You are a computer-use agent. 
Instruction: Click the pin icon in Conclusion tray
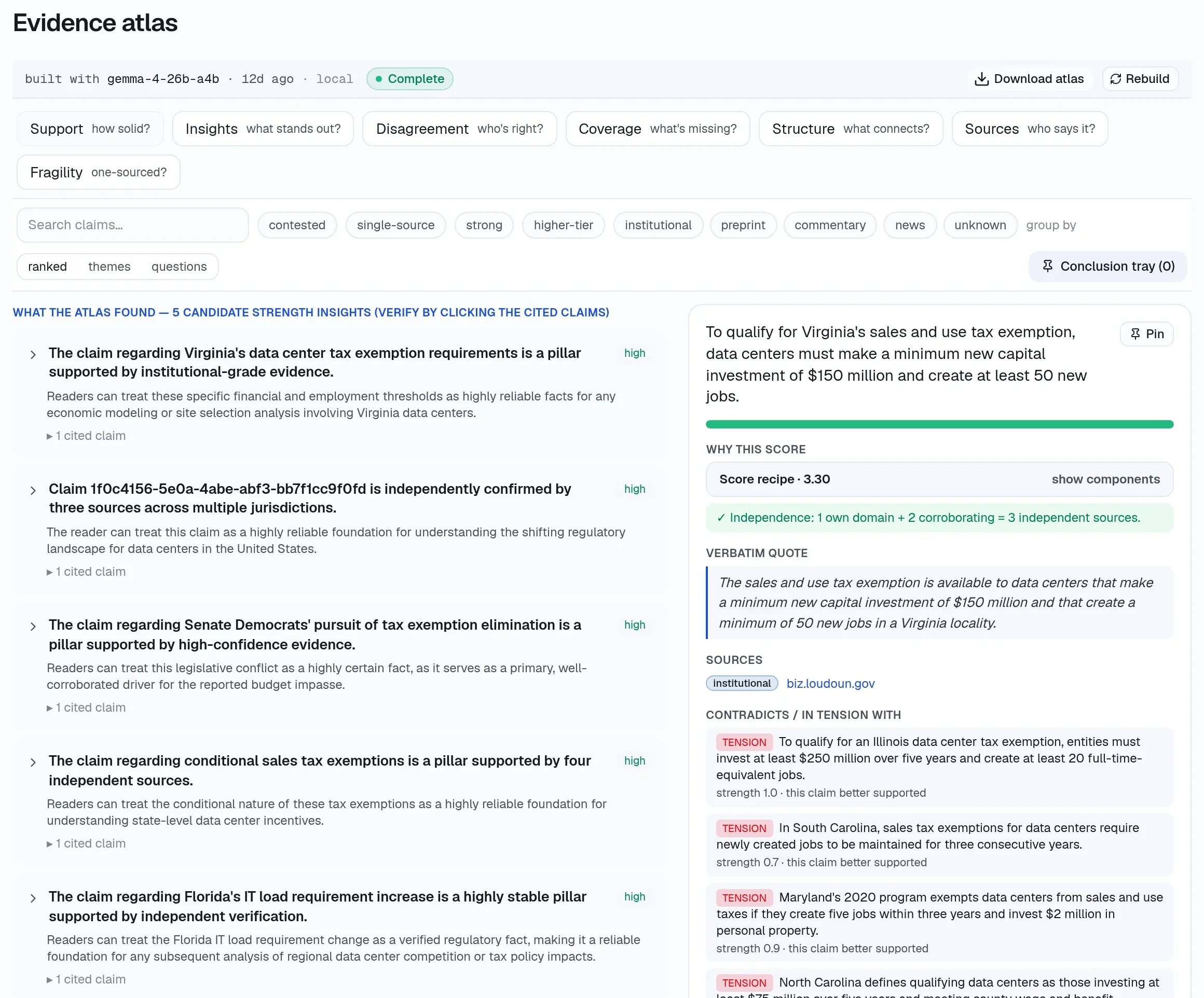1047,266
